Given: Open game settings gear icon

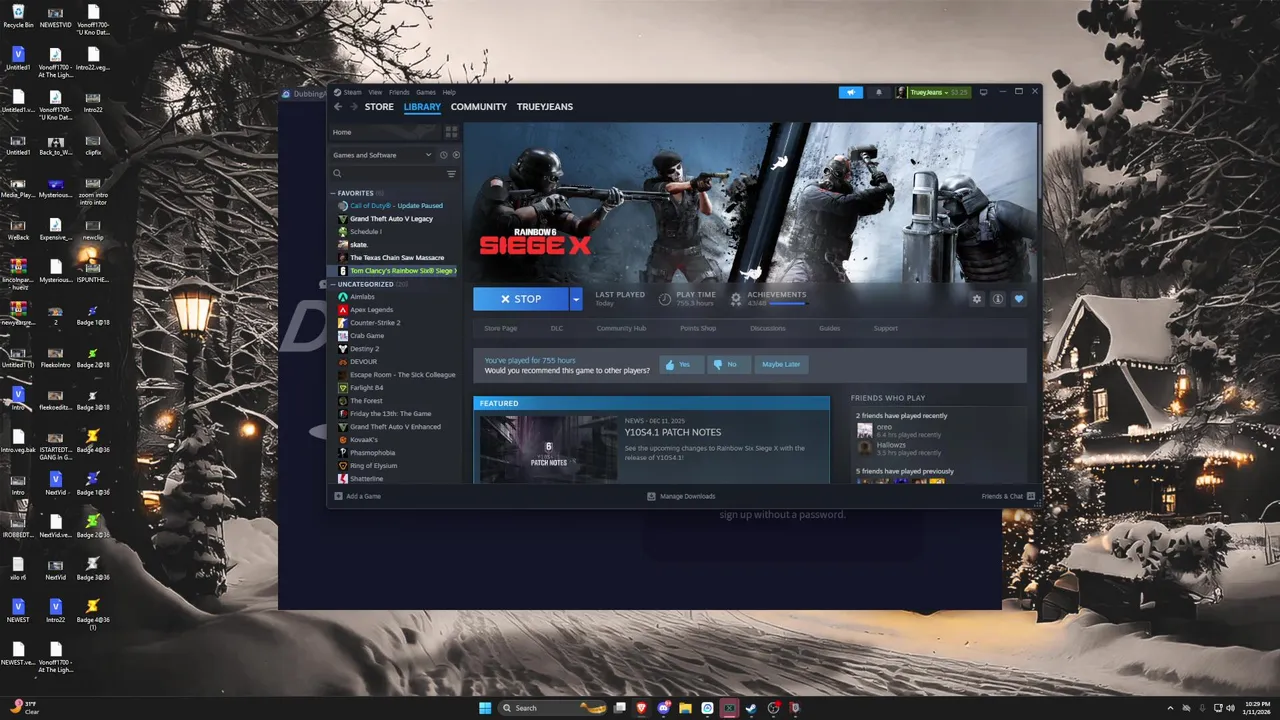Looking at the screenshot, I should tap(977, 299).
